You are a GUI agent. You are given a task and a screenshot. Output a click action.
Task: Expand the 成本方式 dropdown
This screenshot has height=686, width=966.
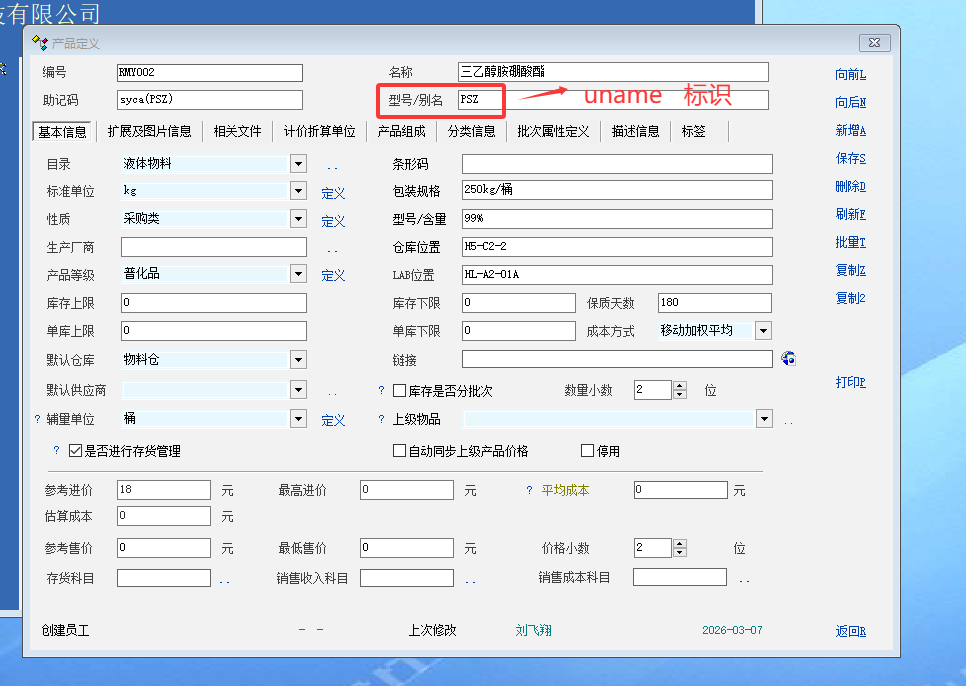coord(763,331)
